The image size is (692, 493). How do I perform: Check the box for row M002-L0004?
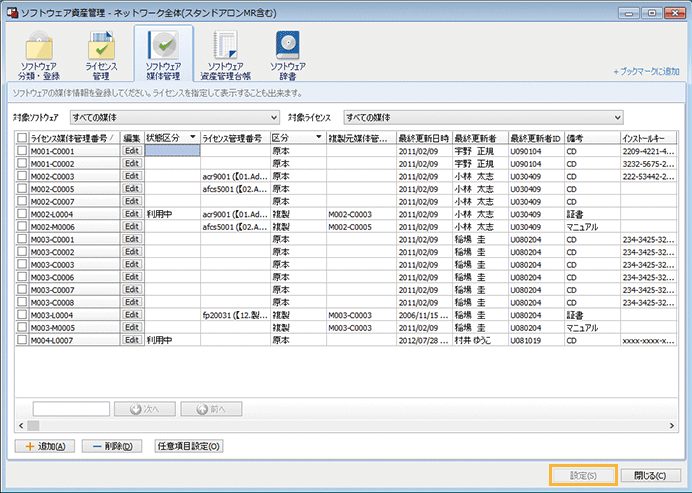22,214
